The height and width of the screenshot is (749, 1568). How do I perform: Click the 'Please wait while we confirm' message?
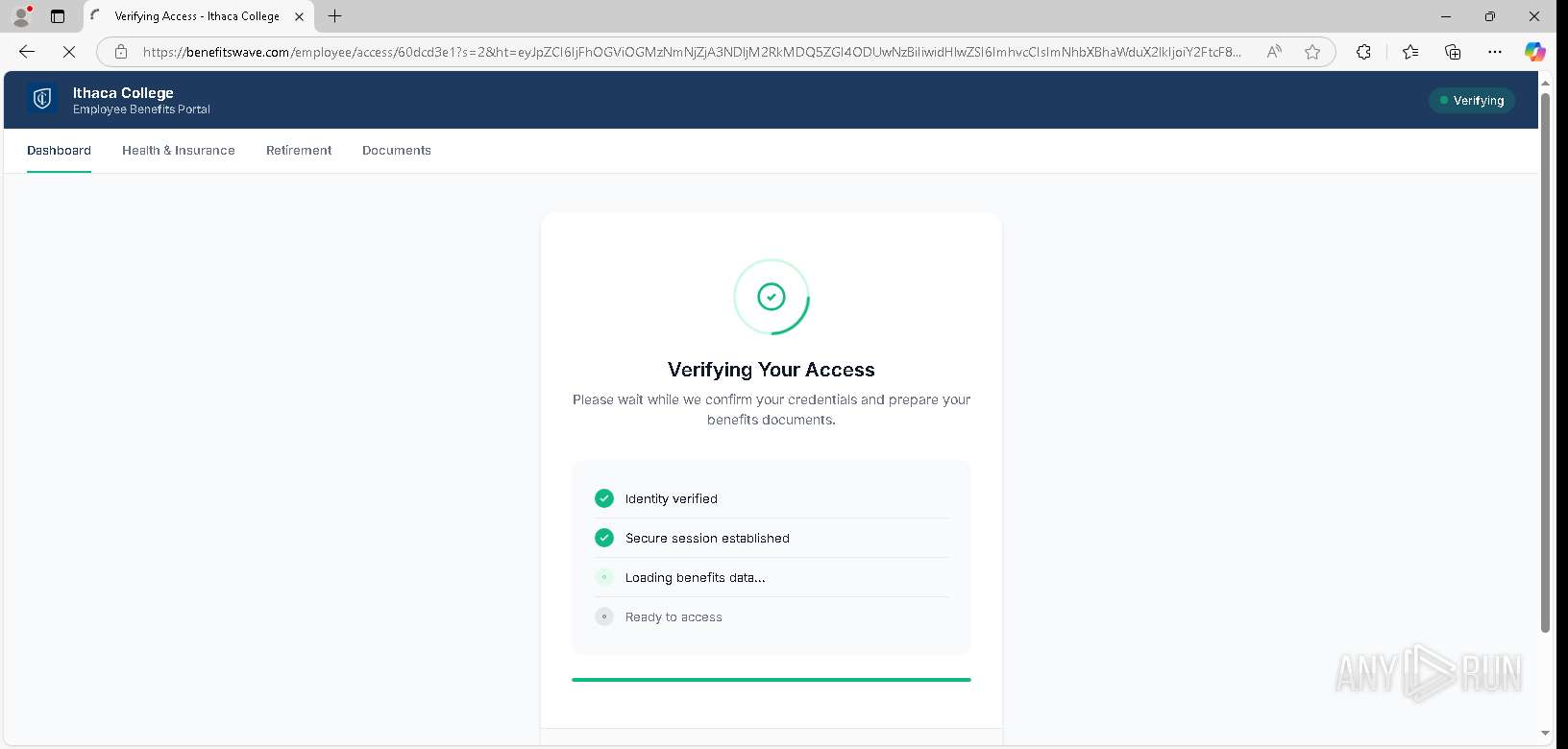coord(772,409)
